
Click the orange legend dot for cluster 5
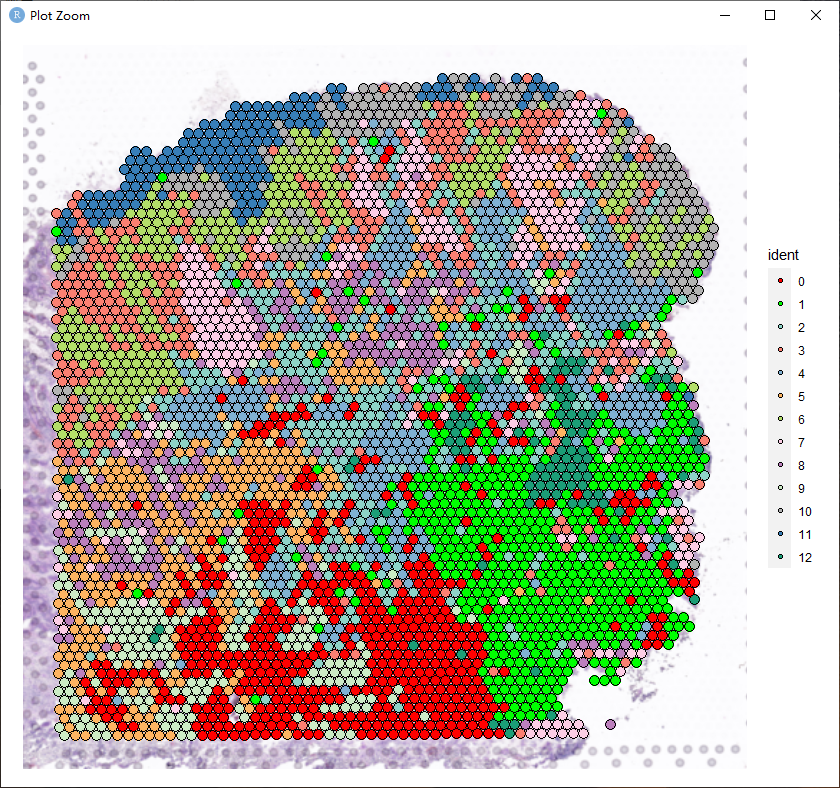point(781,396)
